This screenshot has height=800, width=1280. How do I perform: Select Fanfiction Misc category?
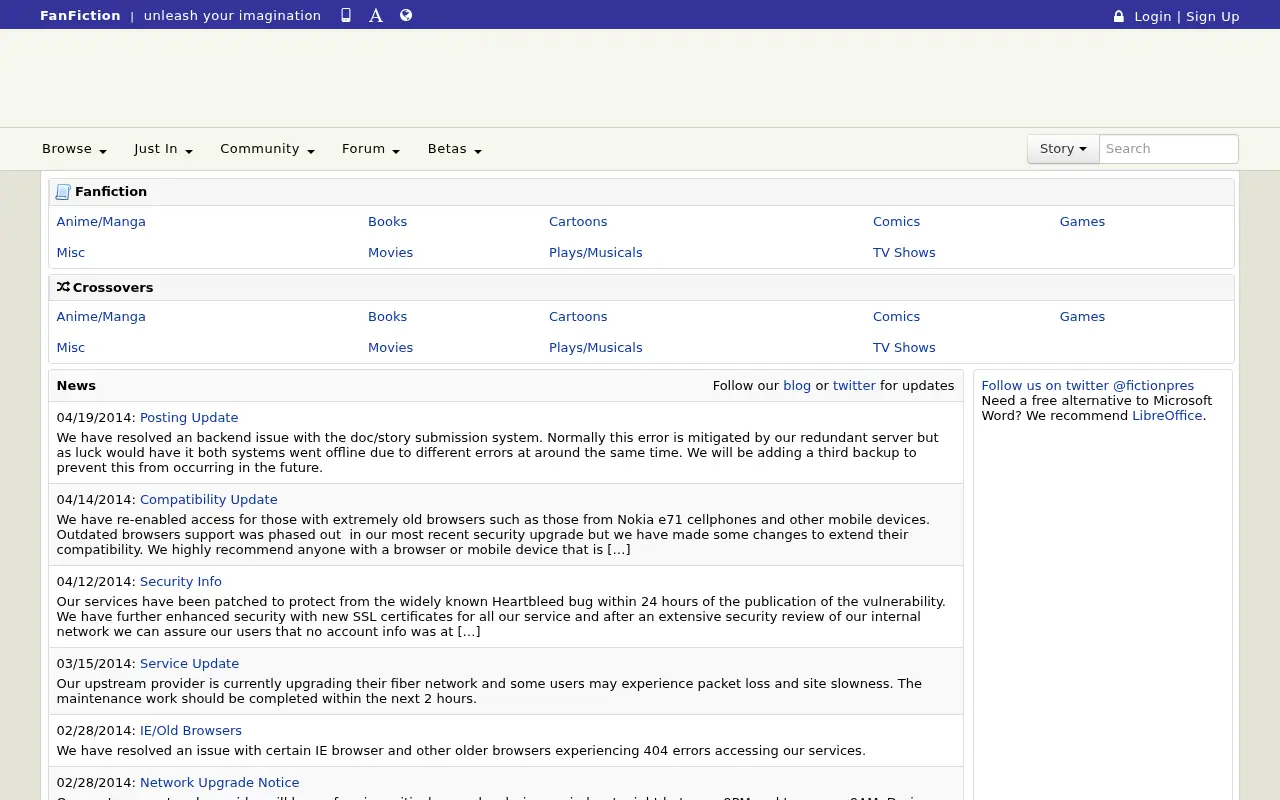coord(71,253)
